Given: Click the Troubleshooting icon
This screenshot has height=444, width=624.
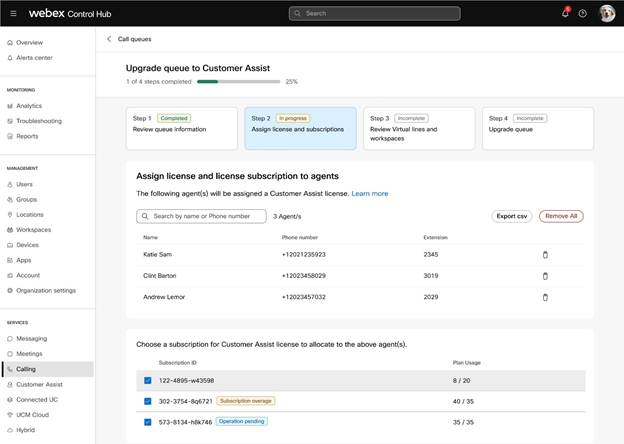Looking at the screenshot, I should 10,121.
